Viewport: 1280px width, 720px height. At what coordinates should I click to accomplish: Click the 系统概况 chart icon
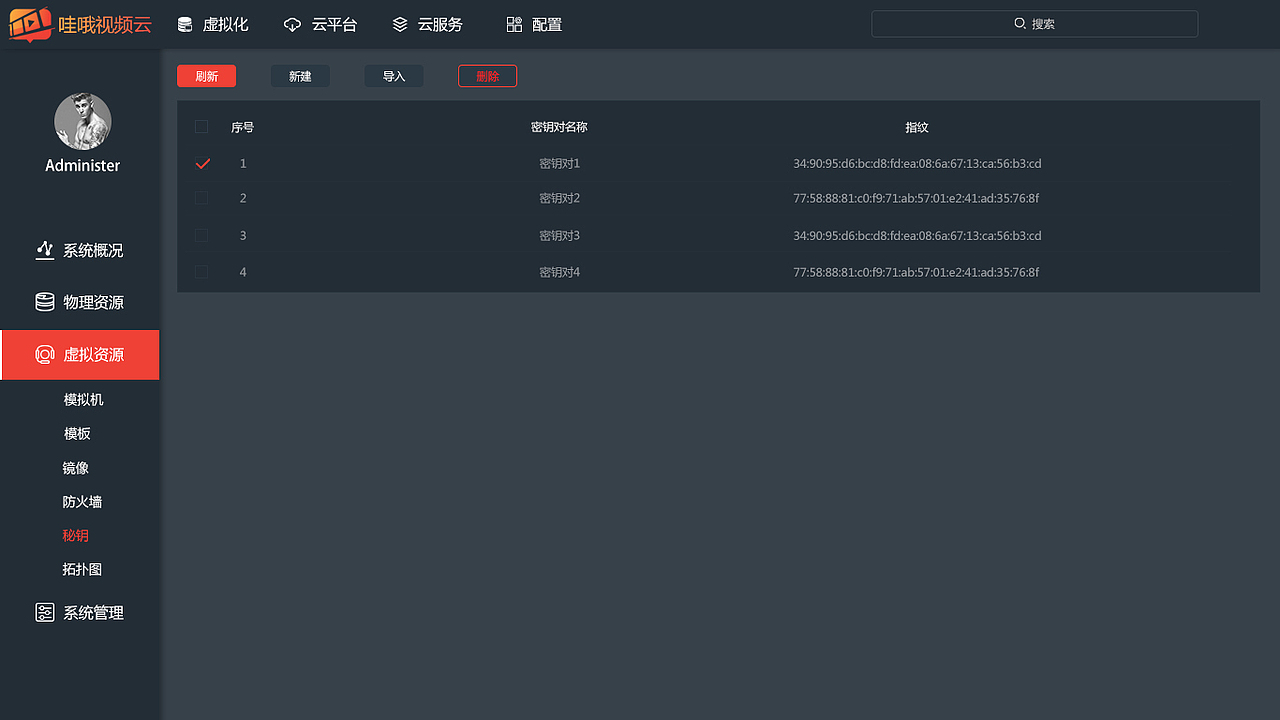[45, 250]
